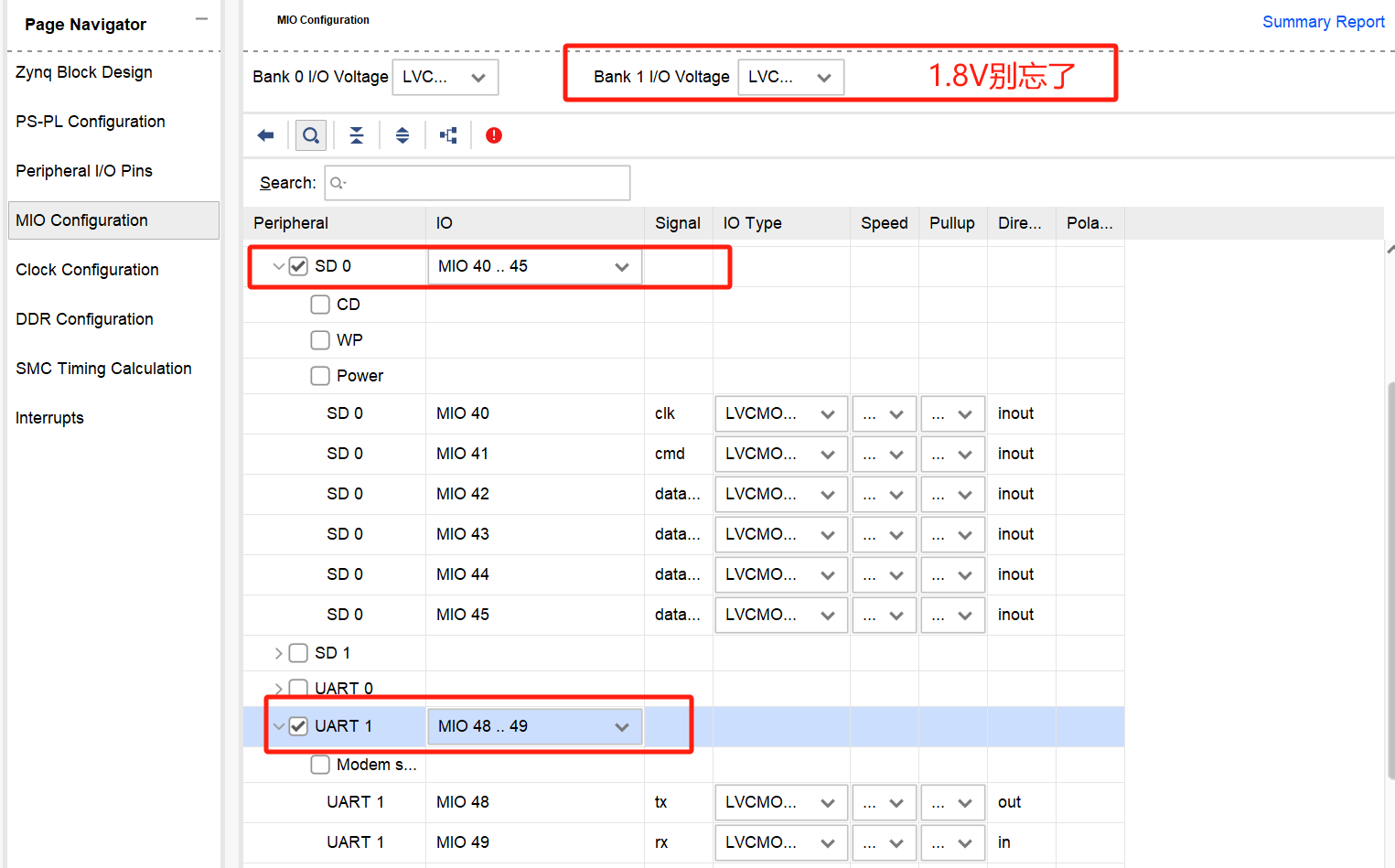Collapse all rows using the collapse-all toolbar icon

pos(356,134)
